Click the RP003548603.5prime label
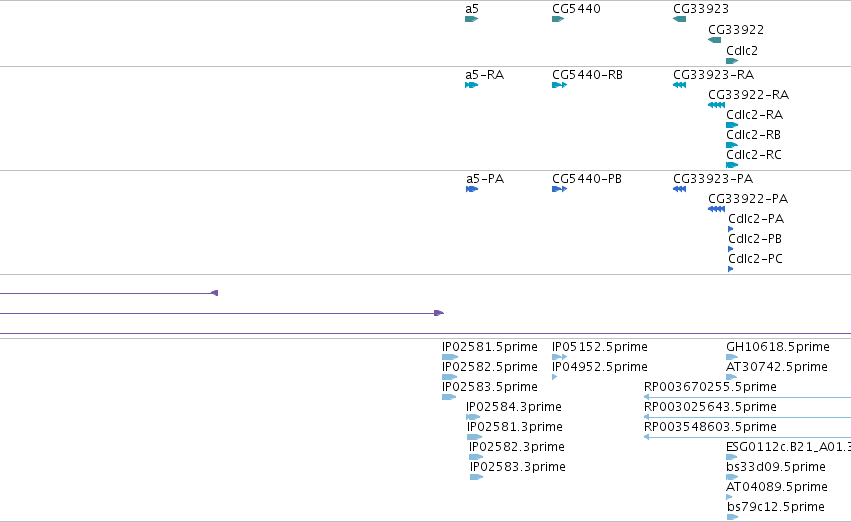851x522 pixels. 710,427
